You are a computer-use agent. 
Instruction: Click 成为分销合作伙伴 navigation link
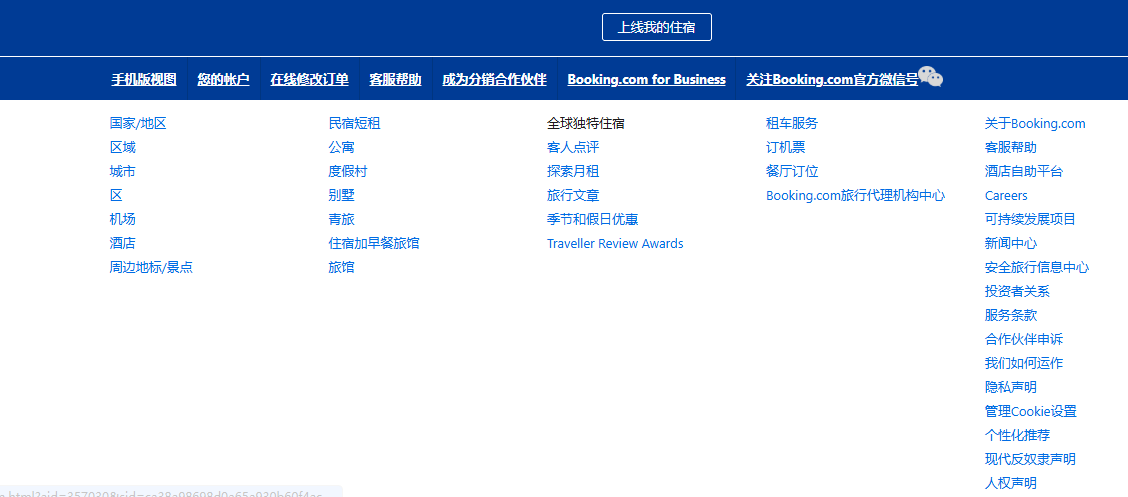click(494, 80)
